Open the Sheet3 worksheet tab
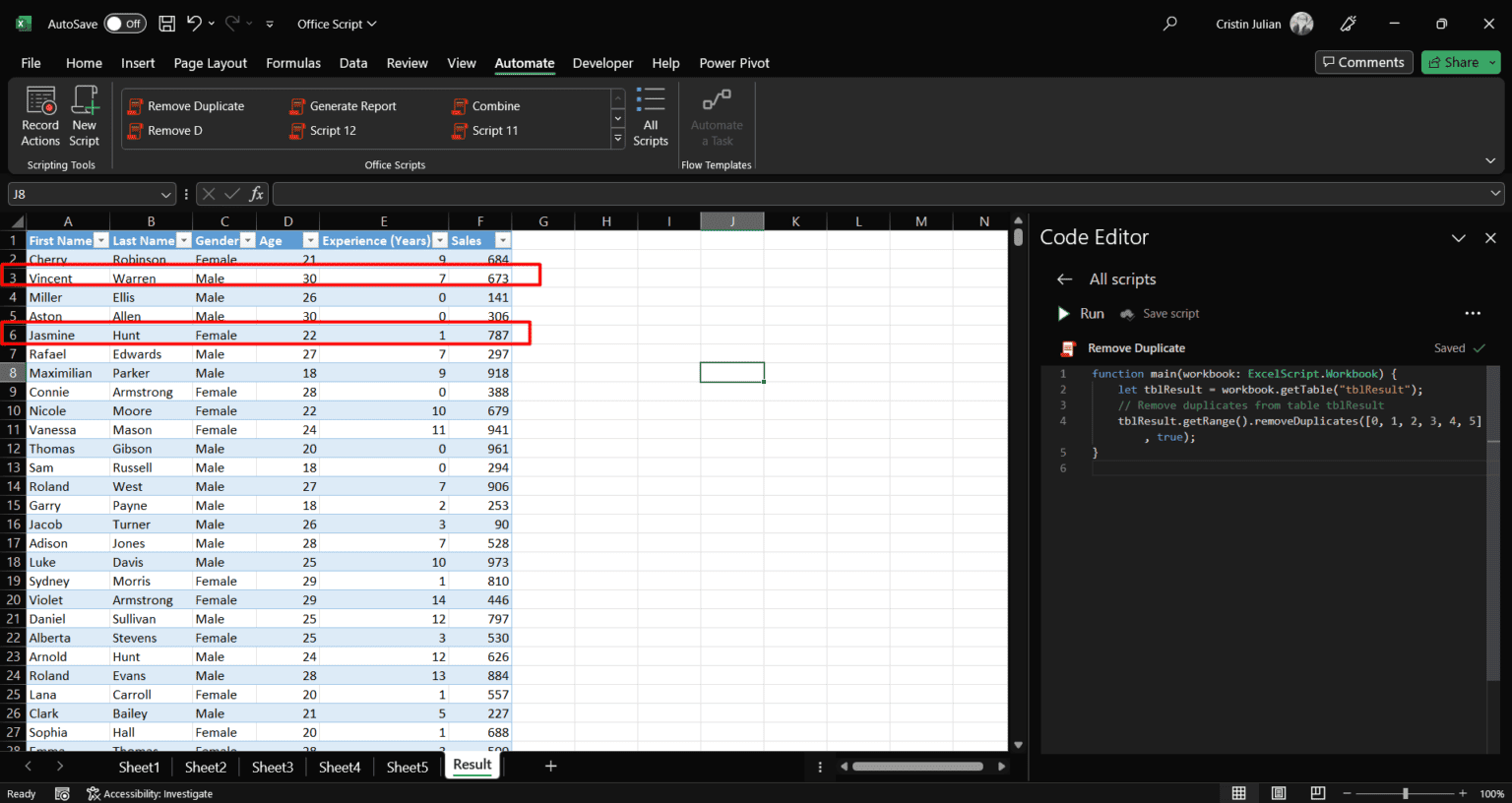 pos(273,767)
